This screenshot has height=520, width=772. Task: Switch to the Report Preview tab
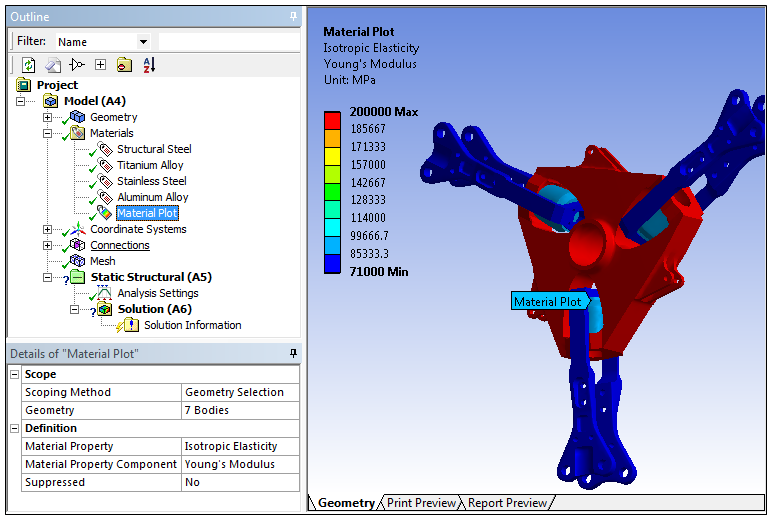(507, 503)
